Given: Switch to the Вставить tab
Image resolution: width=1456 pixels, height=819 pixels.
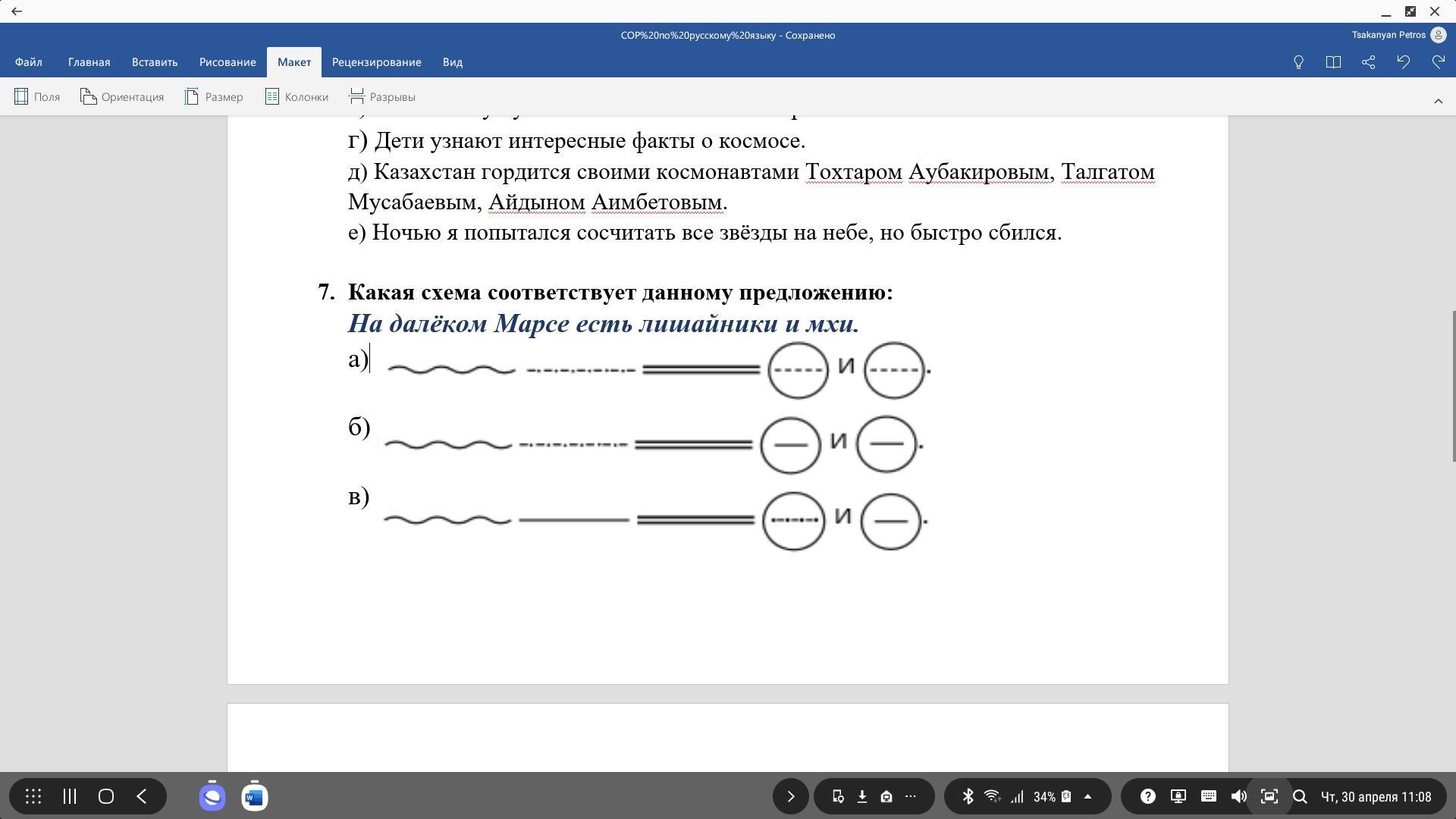Looking at the screenshot, I should pyautogui.click(x=155, y=62).
